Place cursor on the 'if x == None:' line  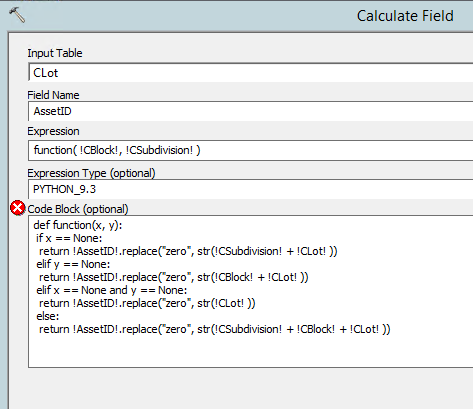(69, 238)
